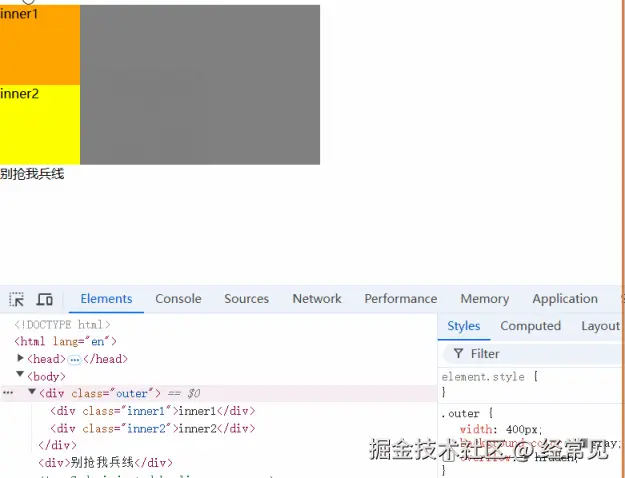The image size is (625, 478).
Task: Collapse the div class outer node
Action: tap(32, 392)
